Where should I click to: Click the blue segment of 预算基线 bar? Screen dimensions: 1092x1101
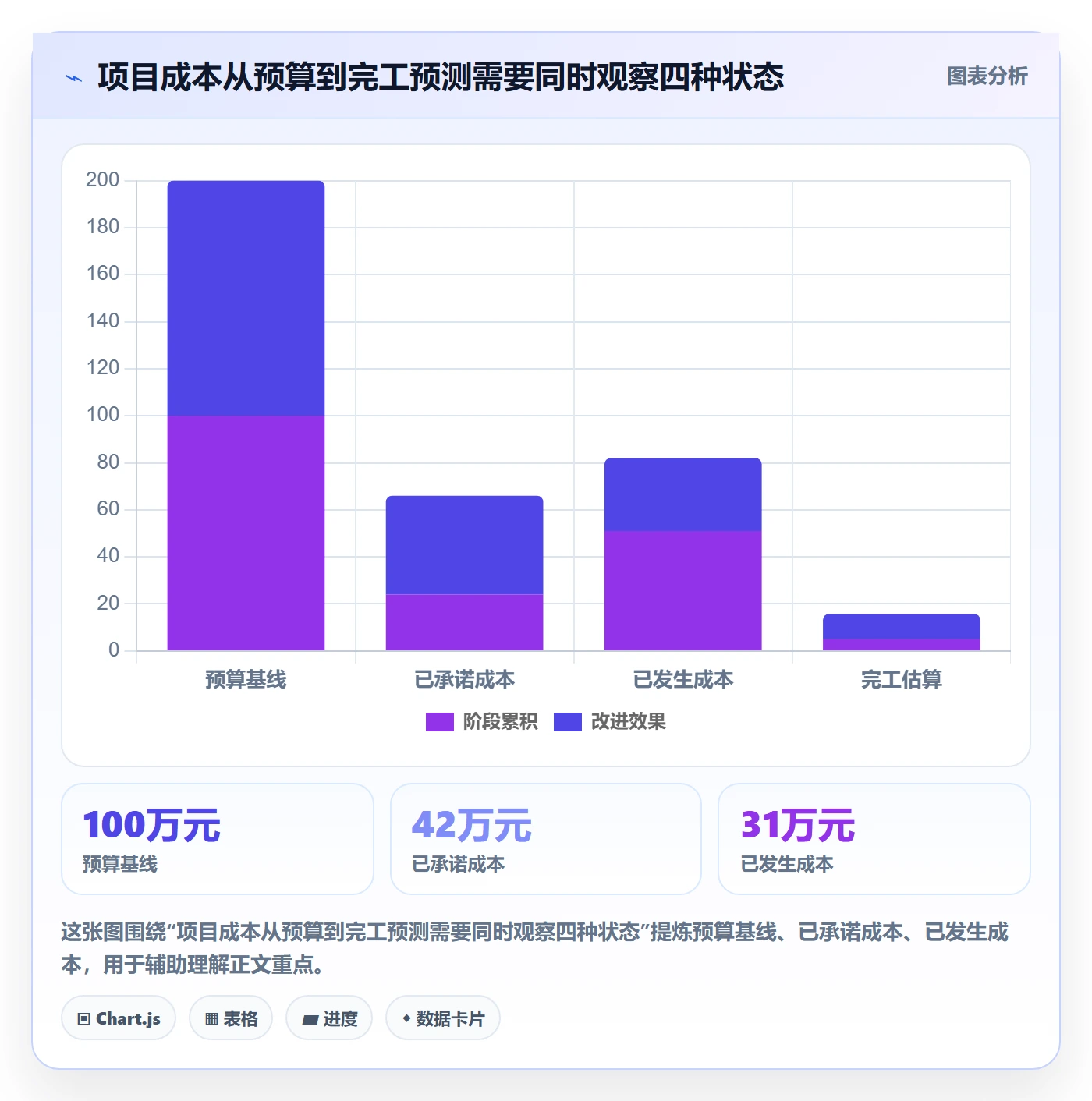[x=246, y=298]
